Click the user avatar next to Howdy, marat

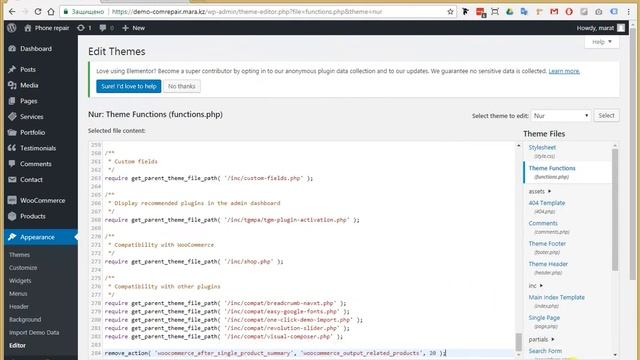click(621, 28)
